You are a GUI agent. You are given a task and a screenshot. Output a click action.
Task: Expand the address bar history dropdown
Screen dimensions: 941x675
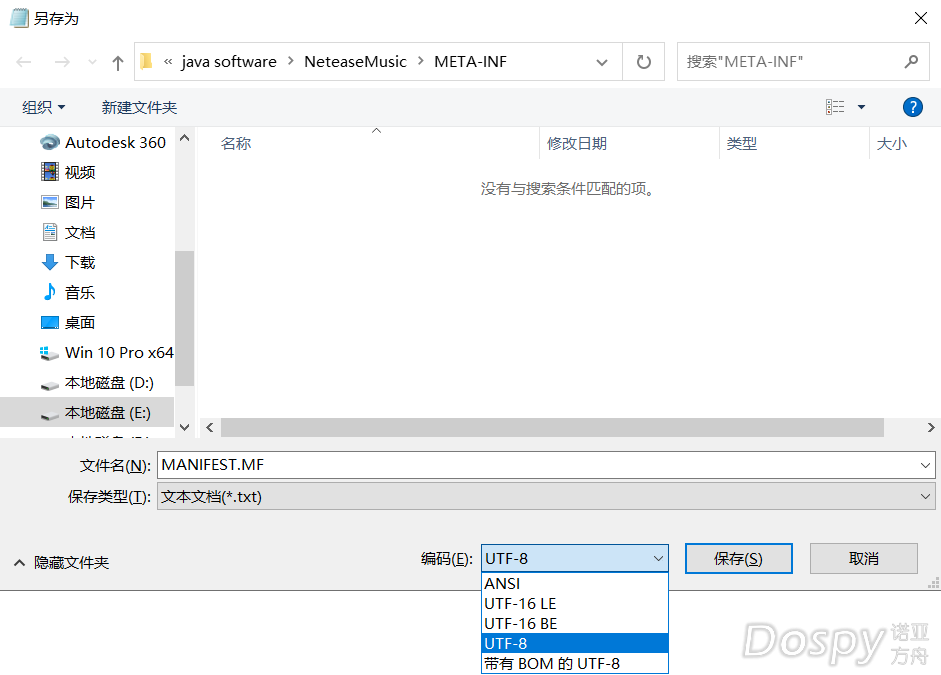tap(602, 62)
